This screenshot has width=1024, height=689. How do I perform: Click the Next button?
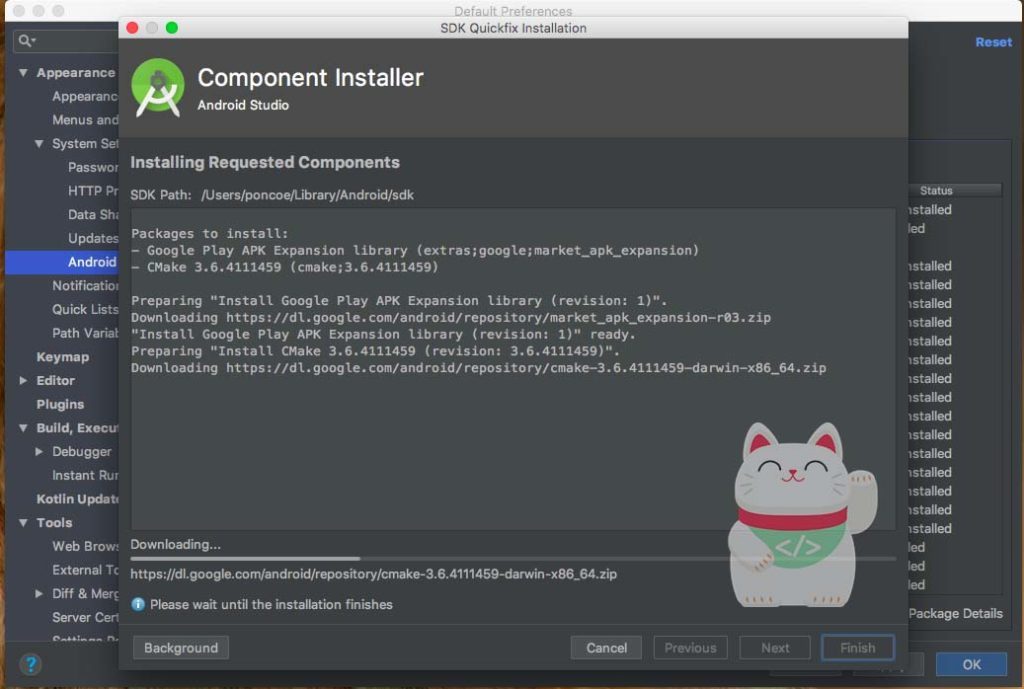tap(775, 648)
